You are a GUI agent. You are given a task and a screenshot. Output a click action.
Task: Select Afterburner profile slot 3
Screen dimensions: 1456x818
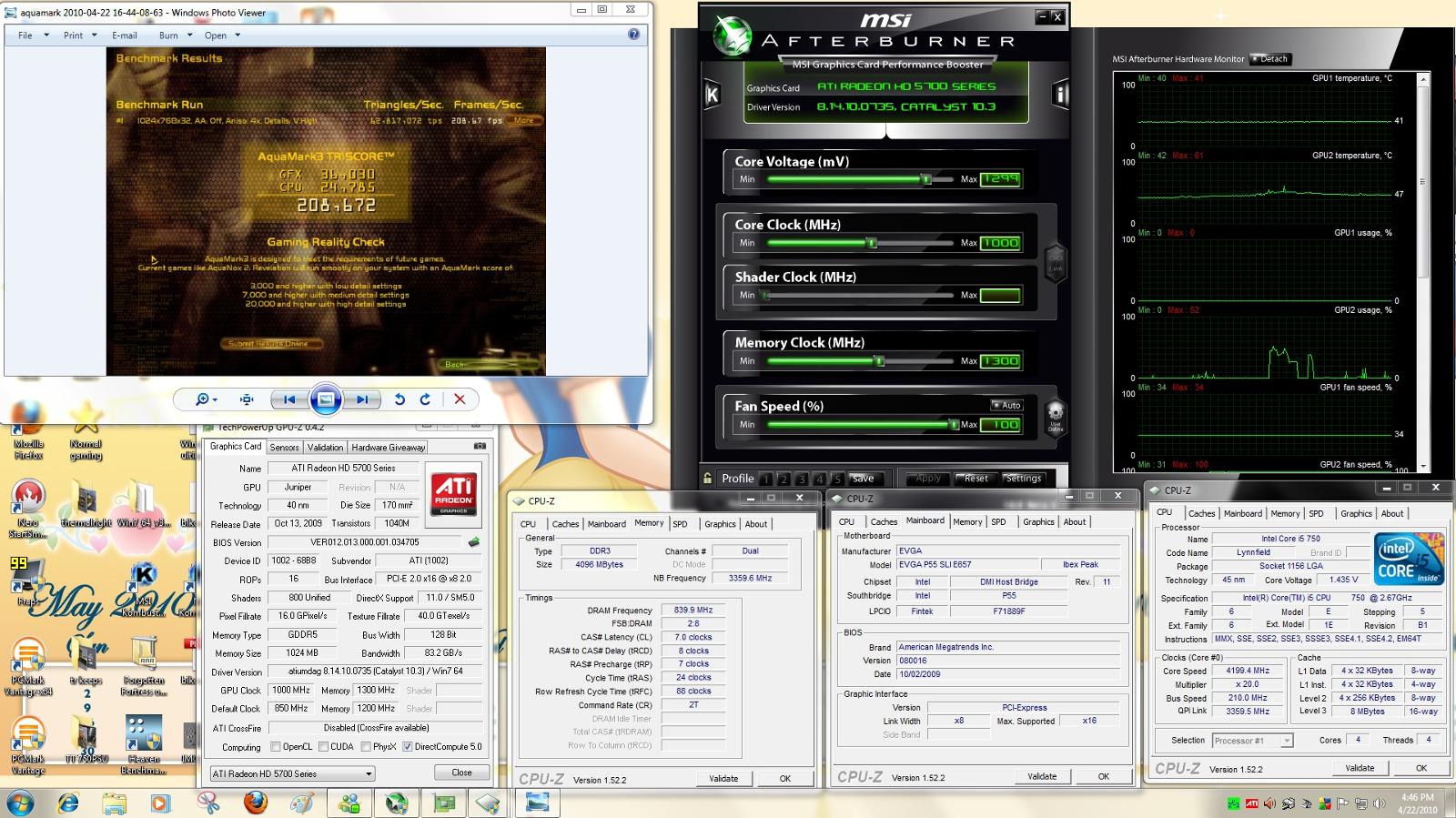pyautogui.click(x=802, y=479)
